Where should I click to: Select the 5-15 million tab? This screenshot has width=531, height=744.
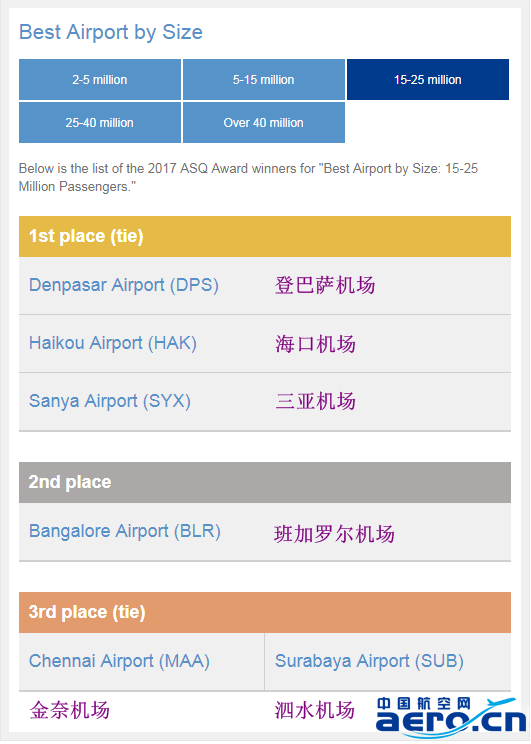(x=264, y=80)
